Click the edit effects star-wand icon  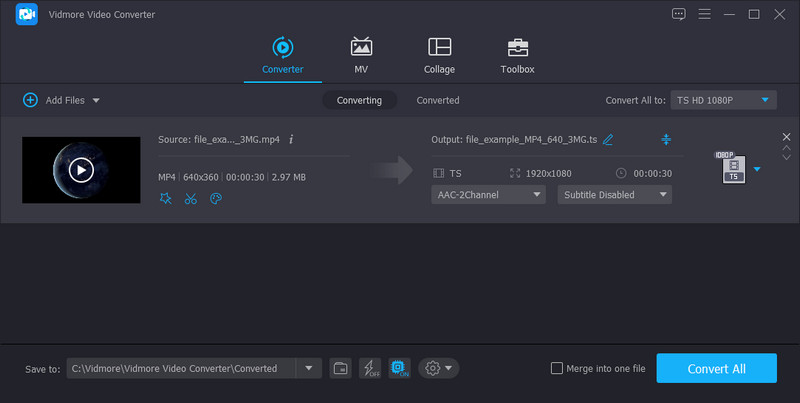(166, 198)
